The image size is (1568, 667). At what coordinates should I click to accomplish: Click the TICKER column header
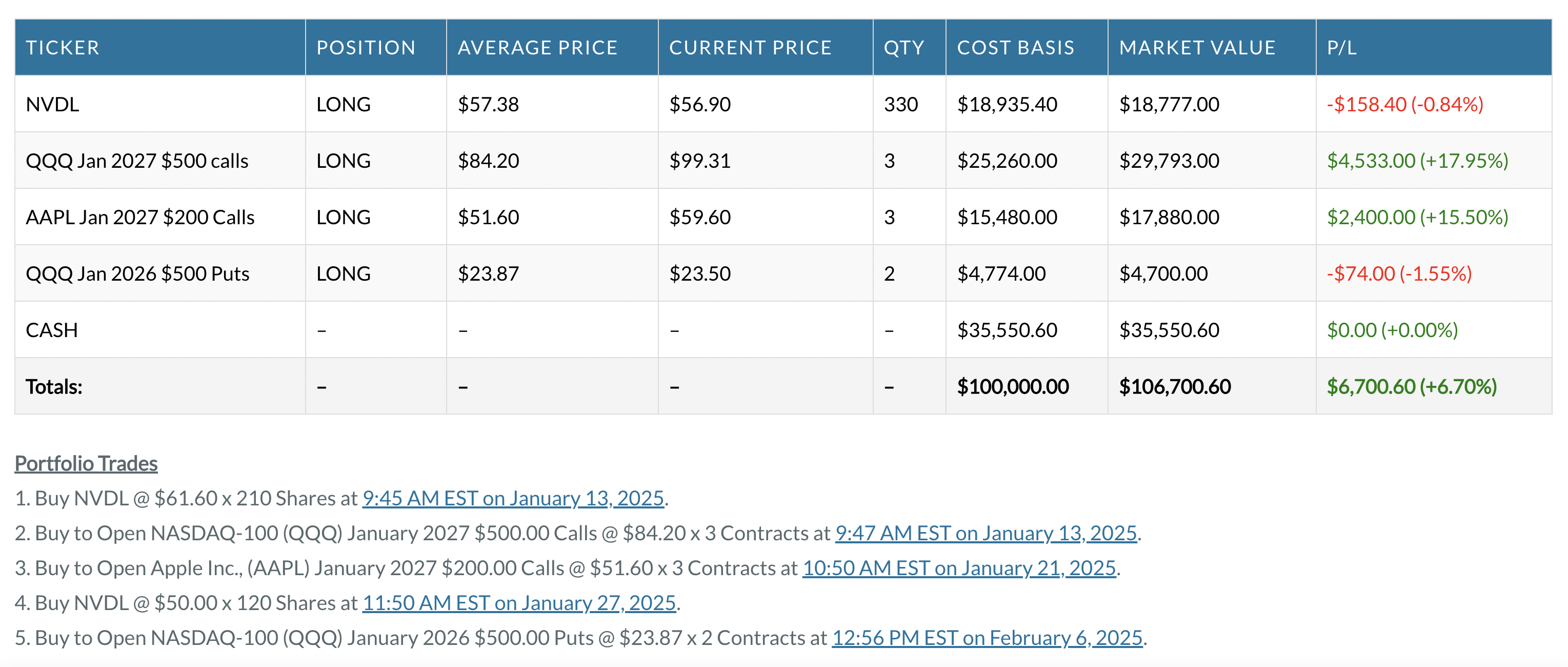point(62,48)
